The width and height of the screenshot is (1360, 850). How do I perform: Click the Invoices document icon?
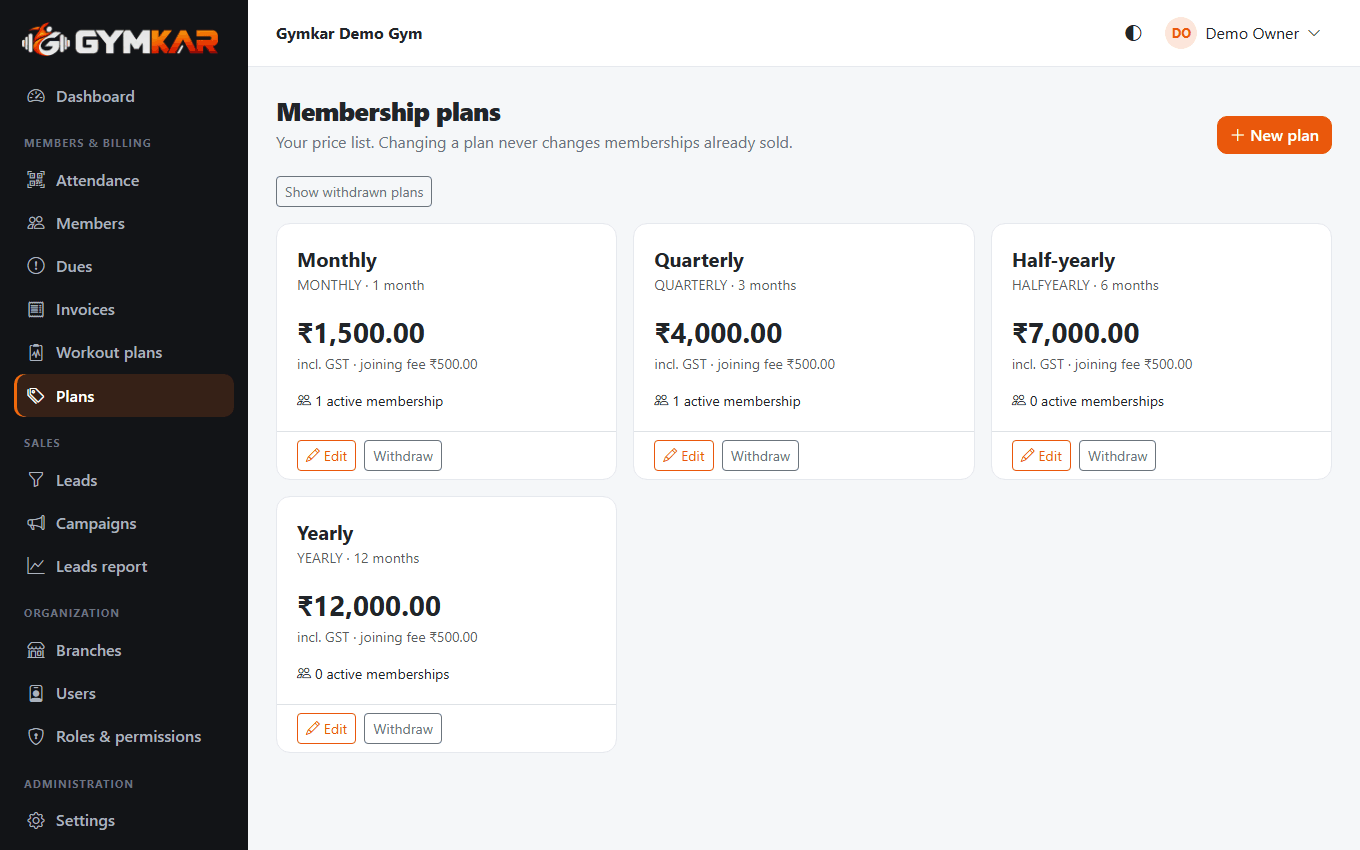pyautogui.click(x=36, y=309)
